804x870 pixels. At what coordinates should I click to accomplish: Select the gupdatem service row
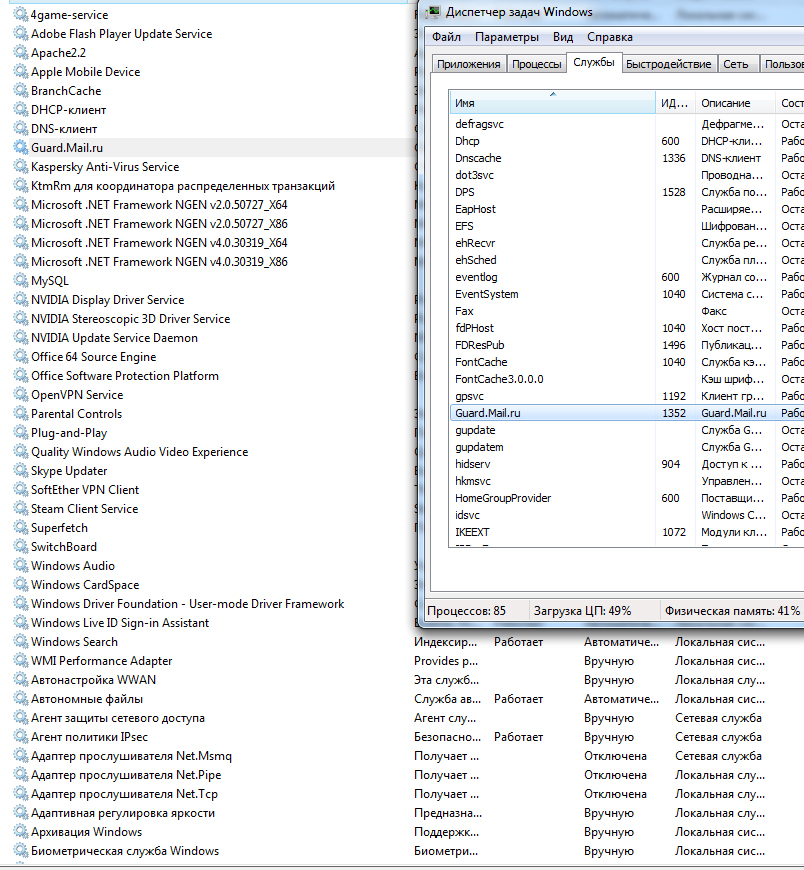[626, 447]
